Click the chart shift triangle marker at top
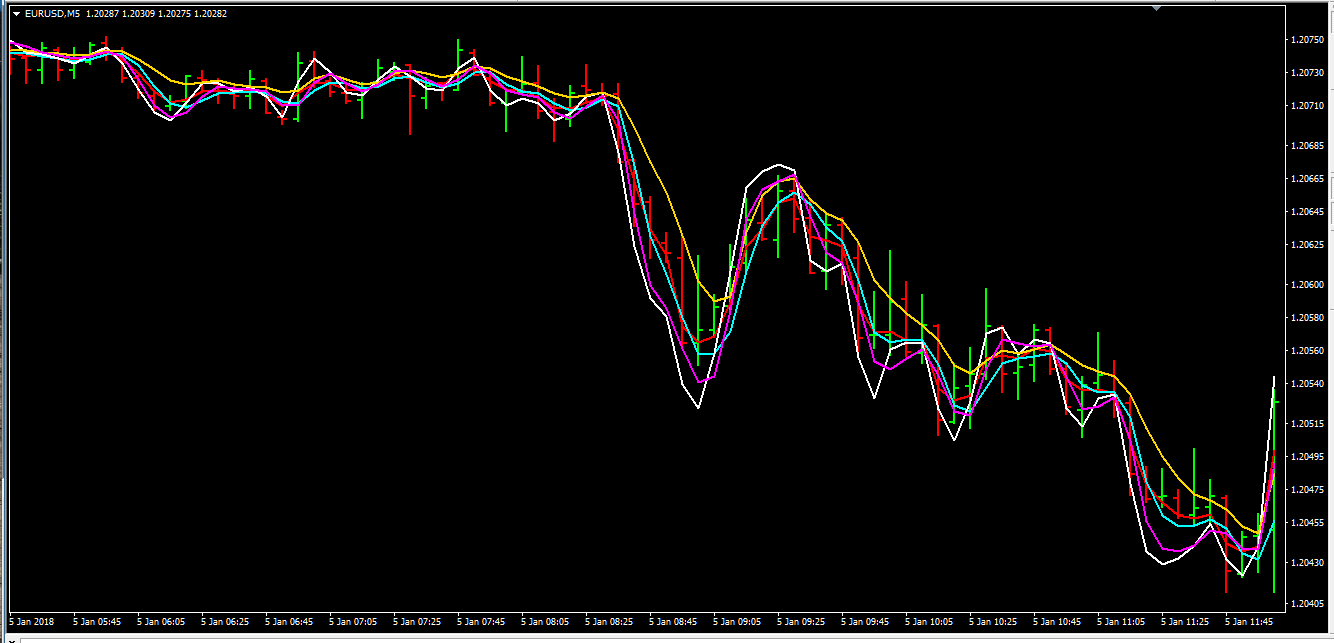 point(1156,9)
